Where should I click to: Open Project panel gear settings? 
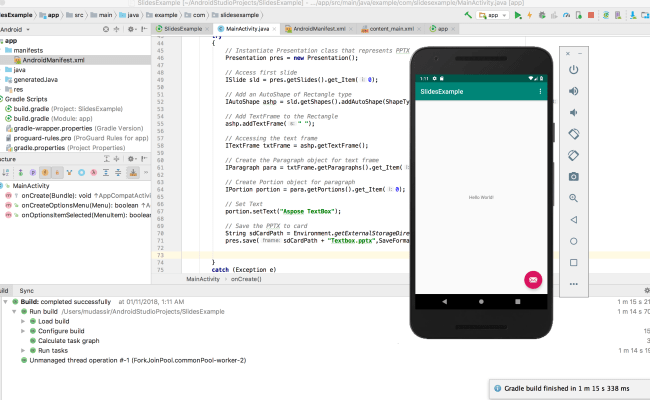coord(131,29)
